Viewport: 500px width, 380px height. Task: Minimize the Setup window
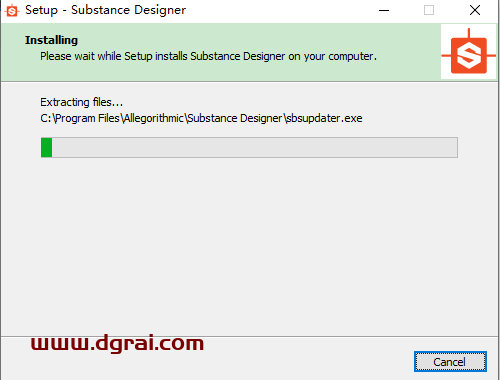coord(384,10)
